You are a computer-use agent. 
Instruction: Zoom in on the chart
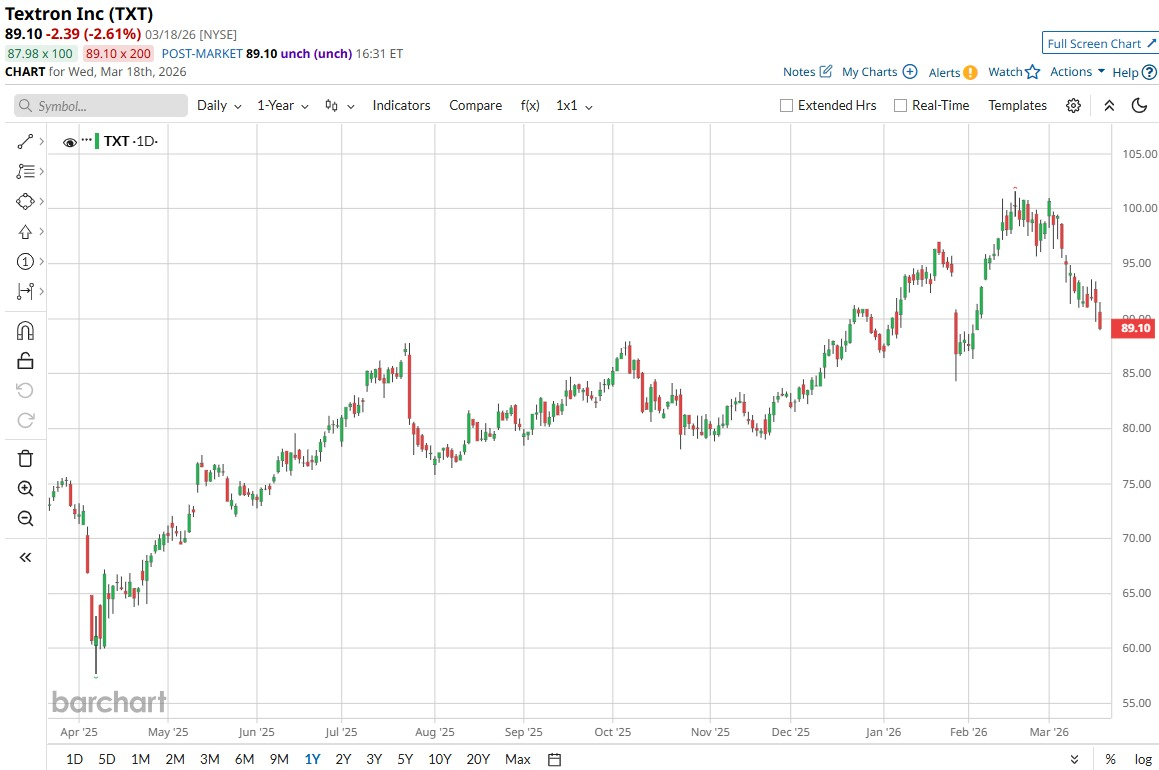pos(25,489)
